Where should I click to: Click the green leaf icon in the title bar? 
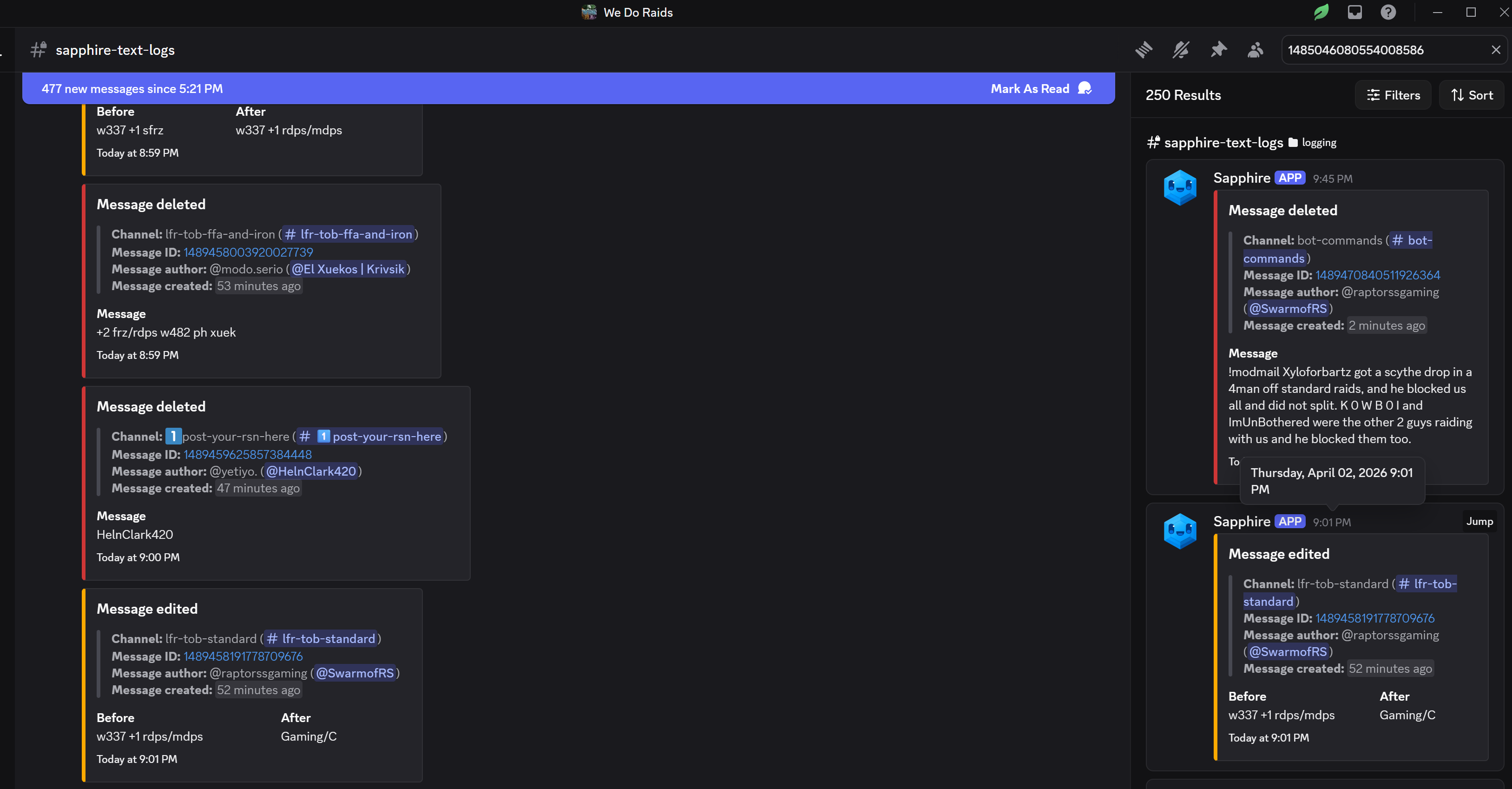(1321, 13)
